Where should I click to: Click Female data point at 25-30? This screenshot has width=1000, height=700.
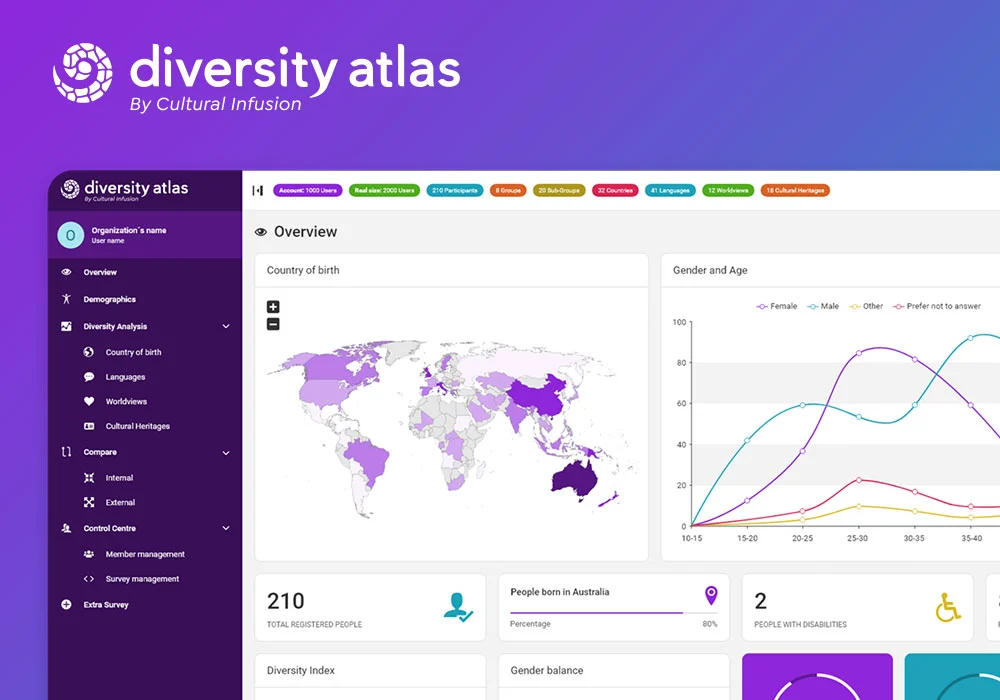tap(858, 353)
